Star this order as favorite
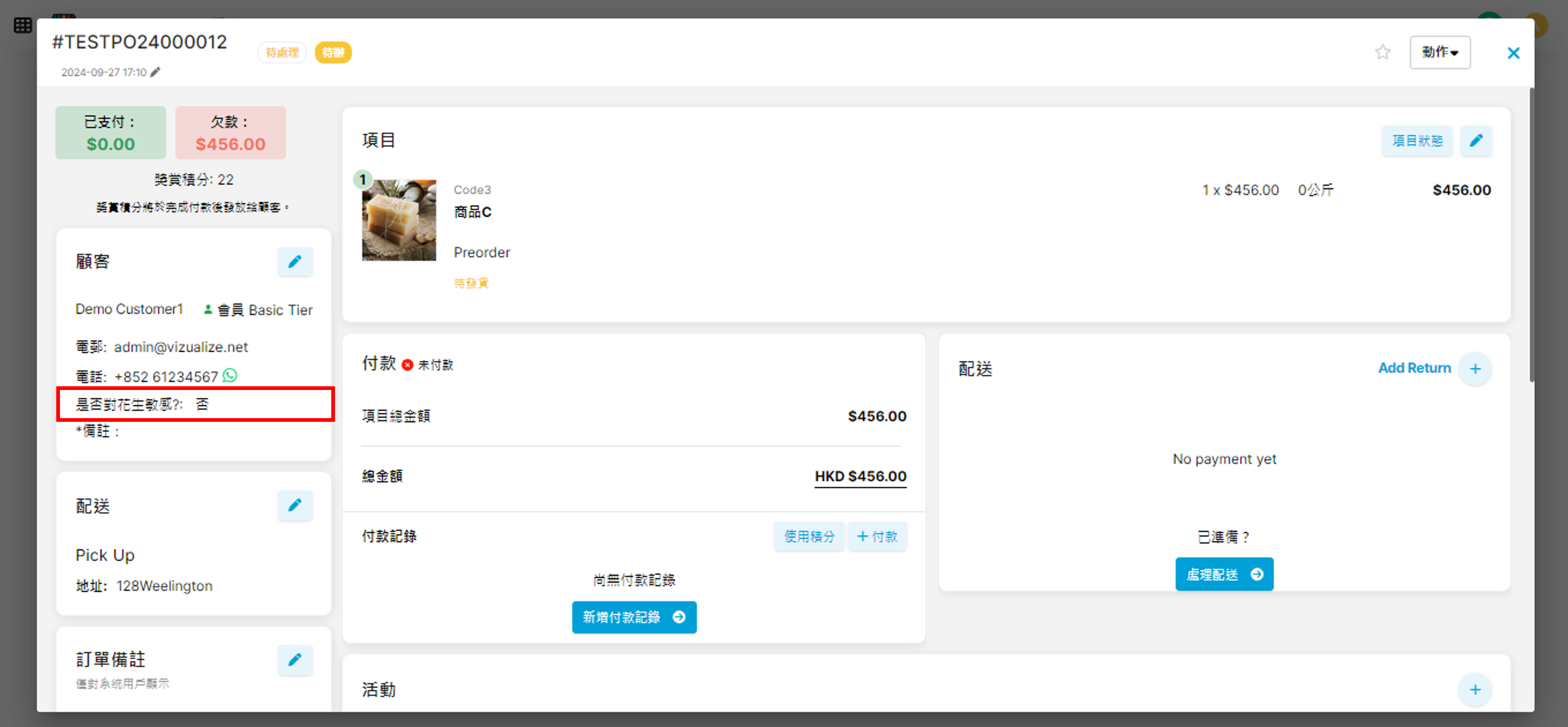 coord(1382,52)
